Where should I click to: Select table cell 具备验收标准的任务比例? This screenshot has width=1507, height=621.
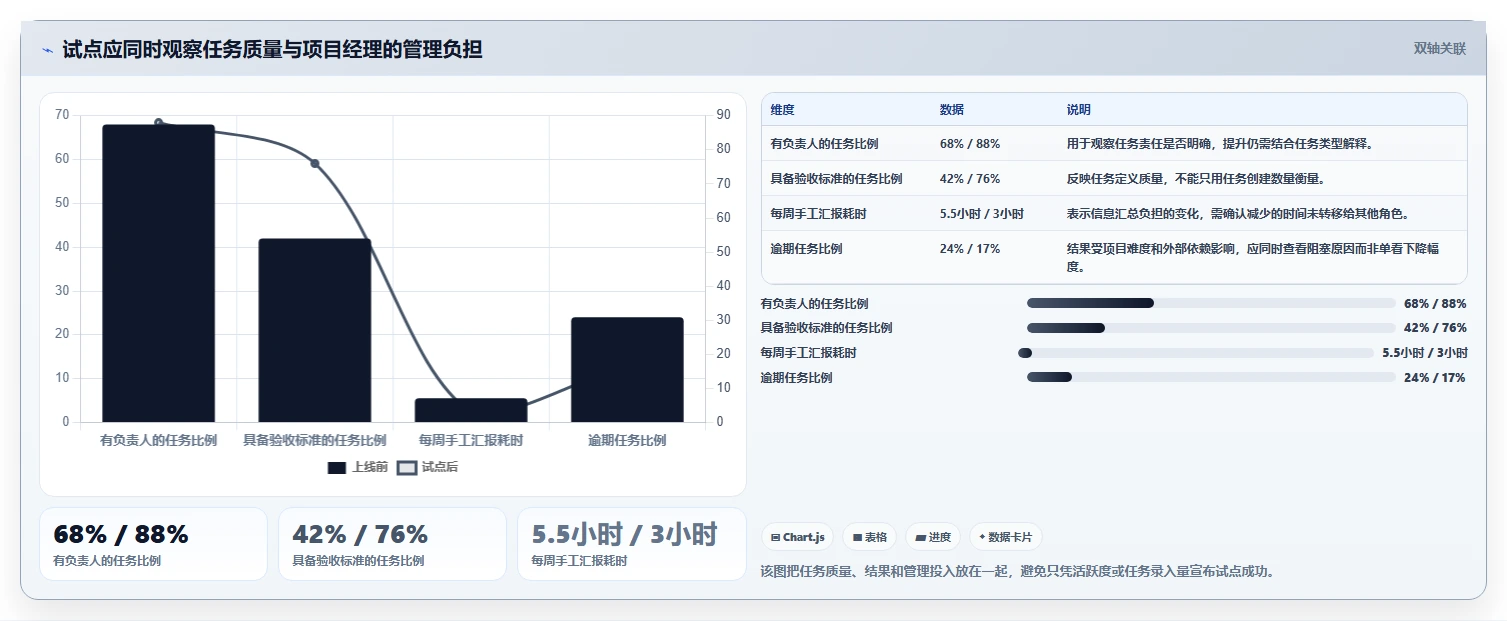(x=836, y=179)
